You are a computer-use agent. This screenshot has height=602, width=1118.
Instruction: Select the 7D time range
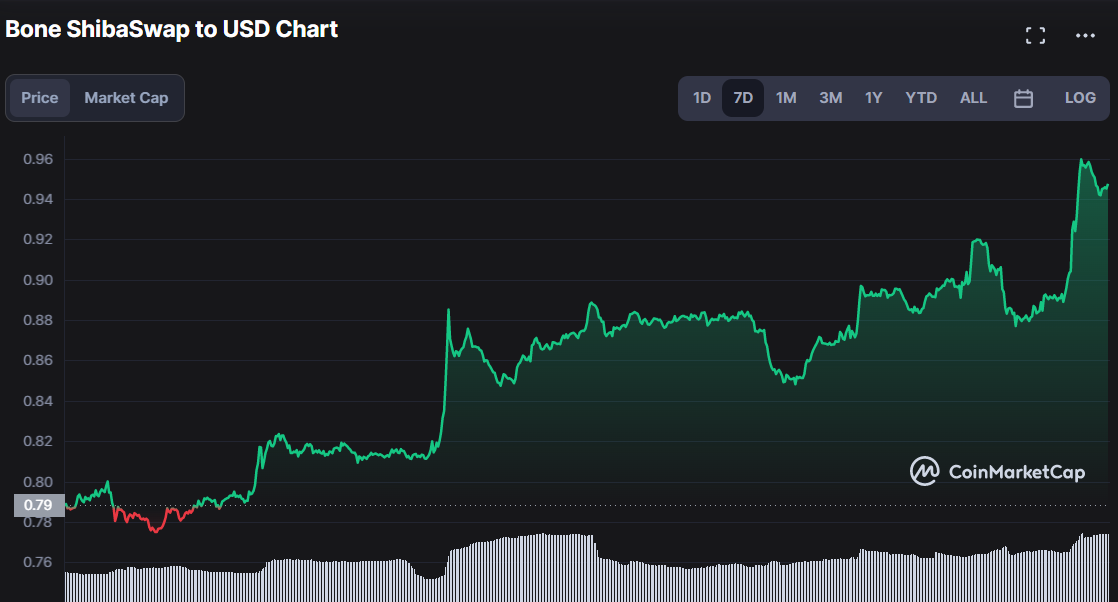(x=743, y=98)
